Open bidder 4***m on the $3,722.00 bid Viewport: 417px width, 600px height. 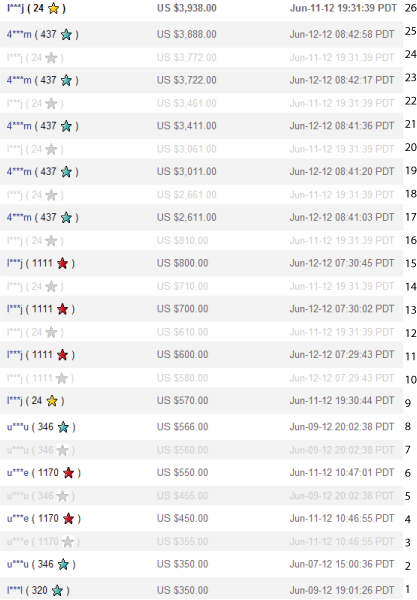[x=19, y=80]
